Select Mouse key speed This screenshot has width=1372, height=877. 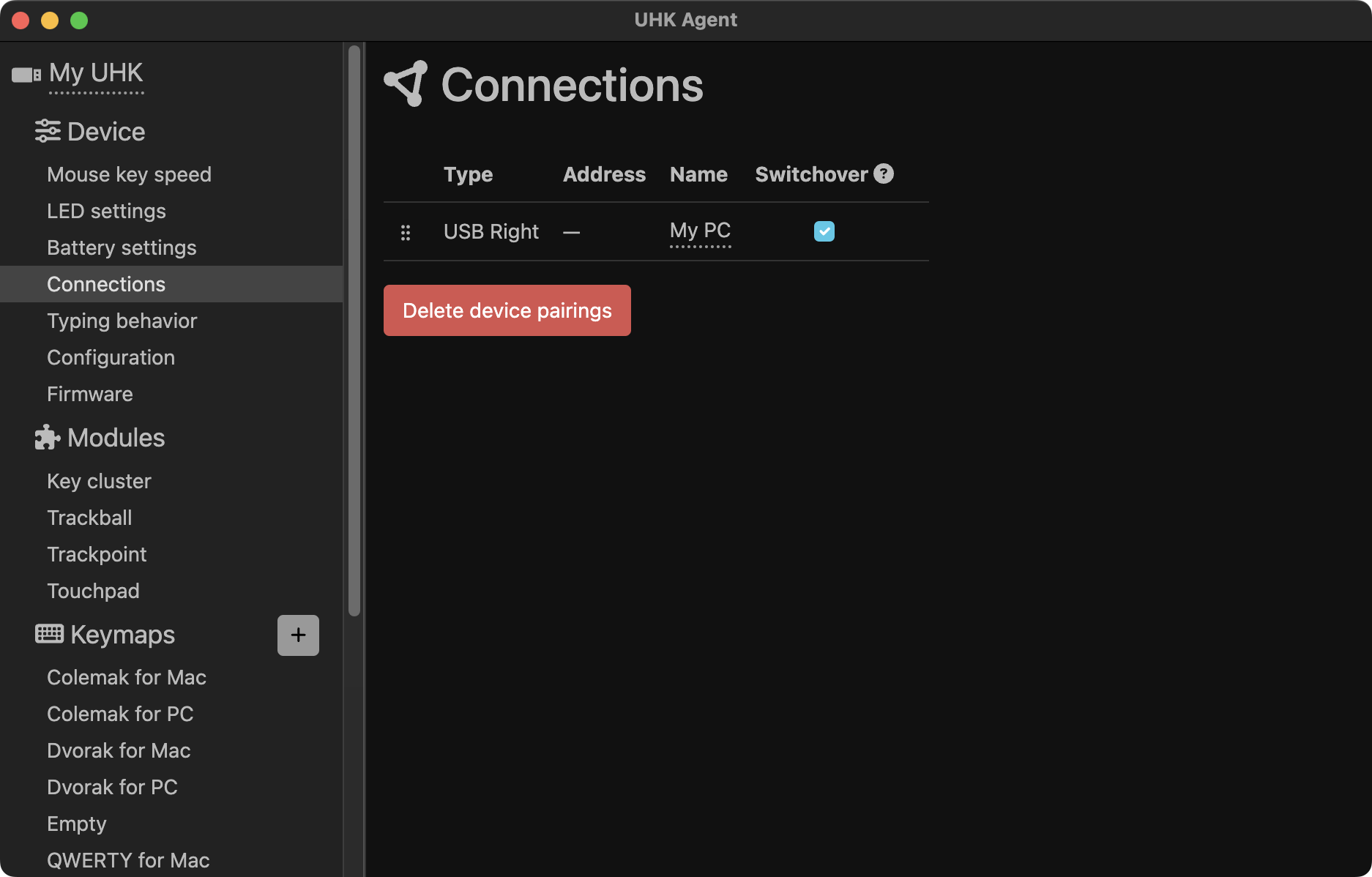click(x=129, y=174)
